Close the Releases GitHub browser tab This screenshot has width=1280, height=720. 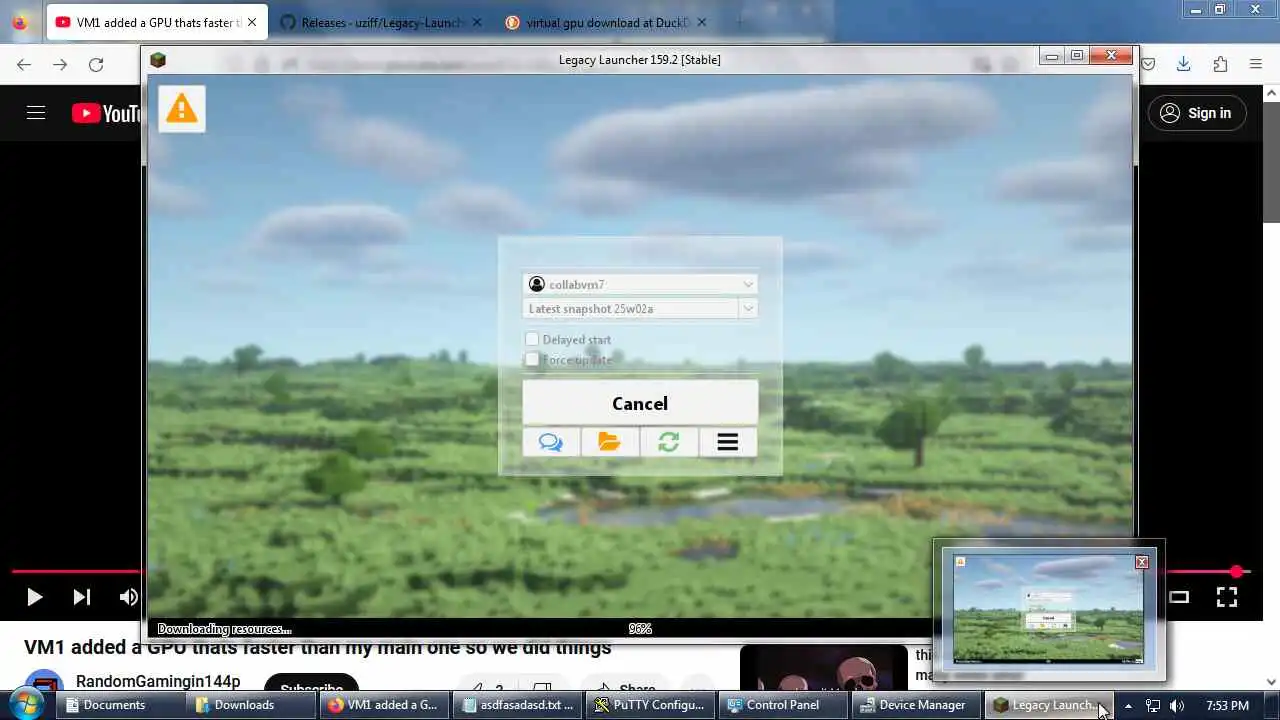pyautogui.click(x=477, y=22)
